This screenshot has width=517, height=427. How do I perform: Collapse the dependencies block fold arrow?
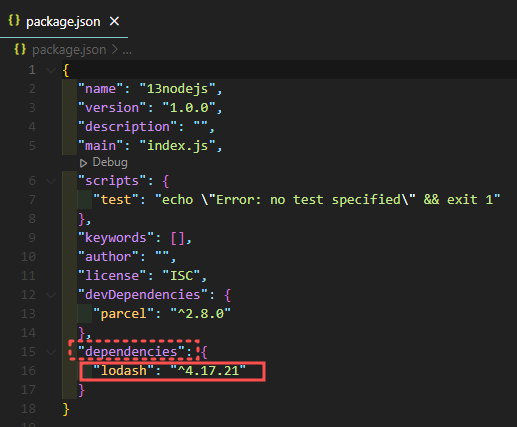[51, 352]
